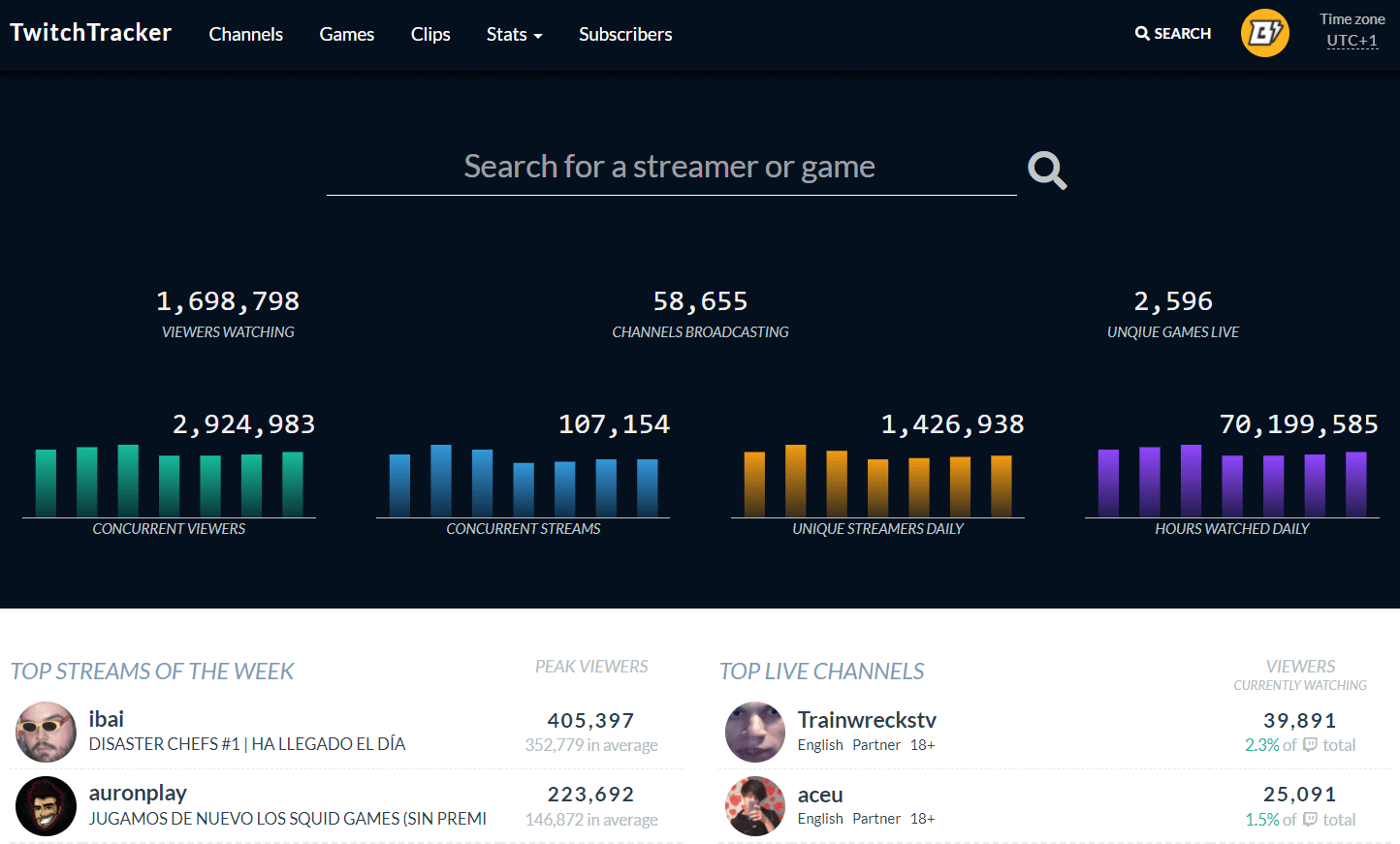Open the auronplay channel link

tap(138, 794)
